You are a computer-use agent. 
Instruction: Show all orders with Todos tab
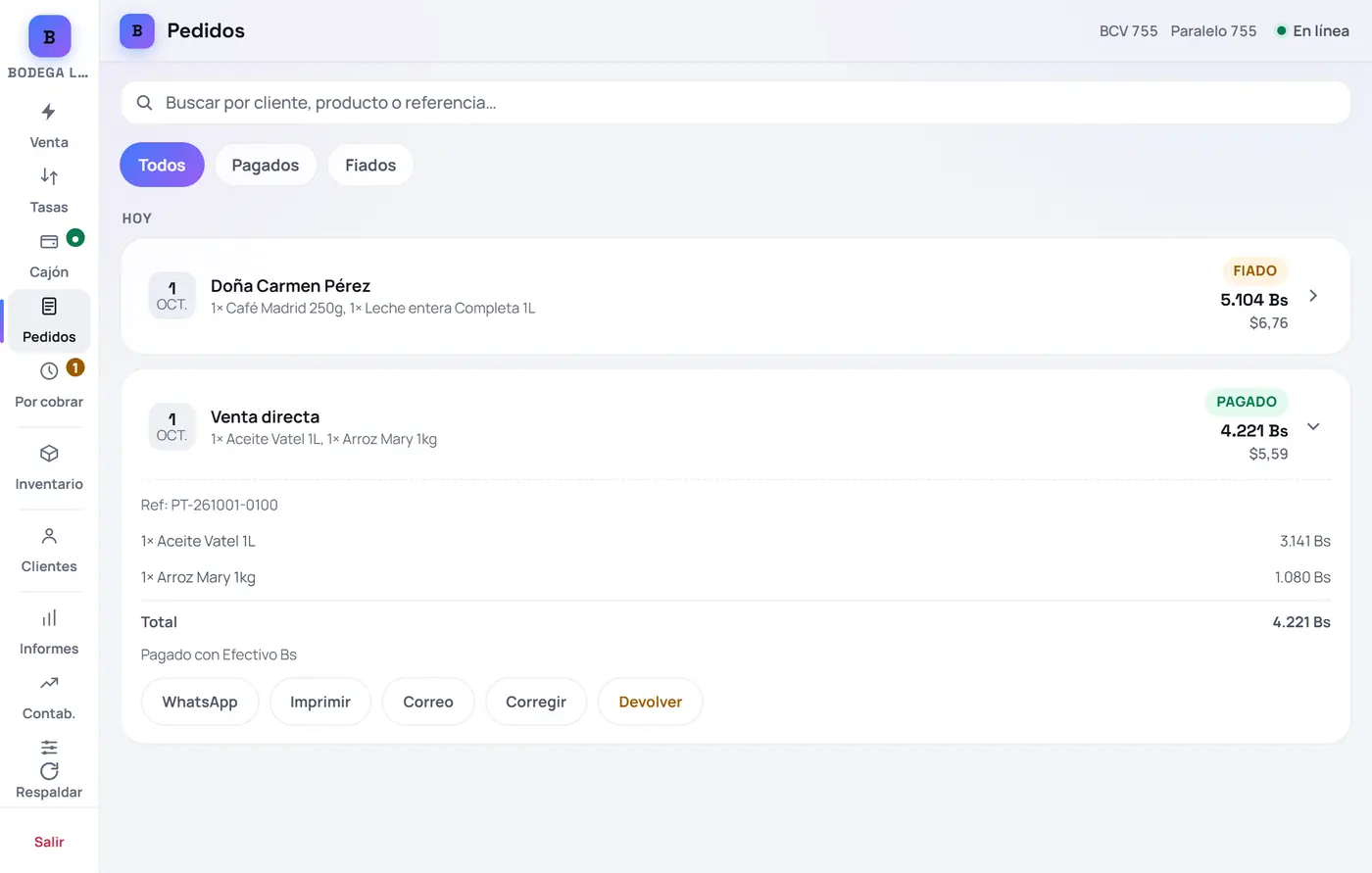[162, 165]
